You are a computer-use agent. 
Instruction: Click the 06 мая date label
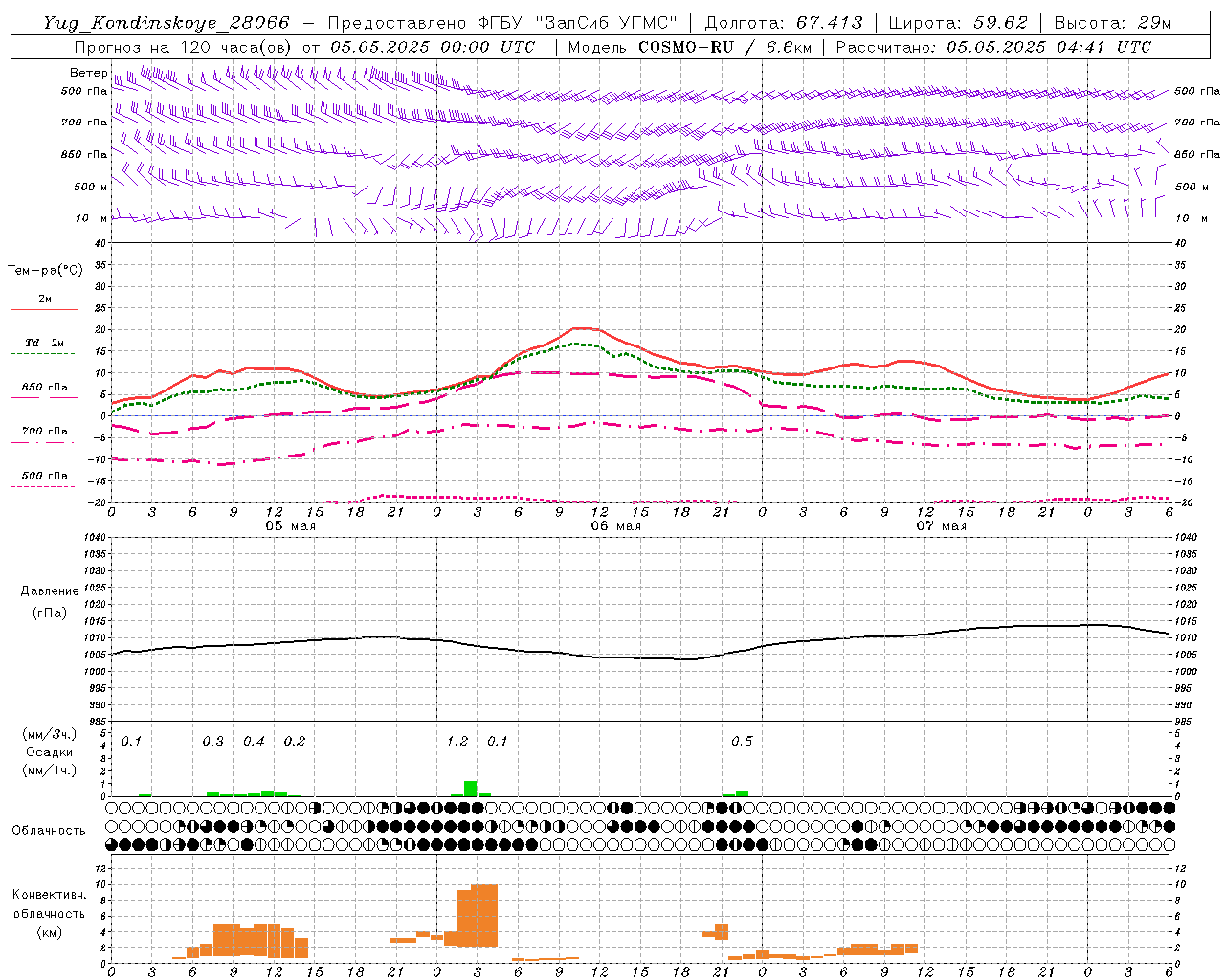[x=615, y=526]
